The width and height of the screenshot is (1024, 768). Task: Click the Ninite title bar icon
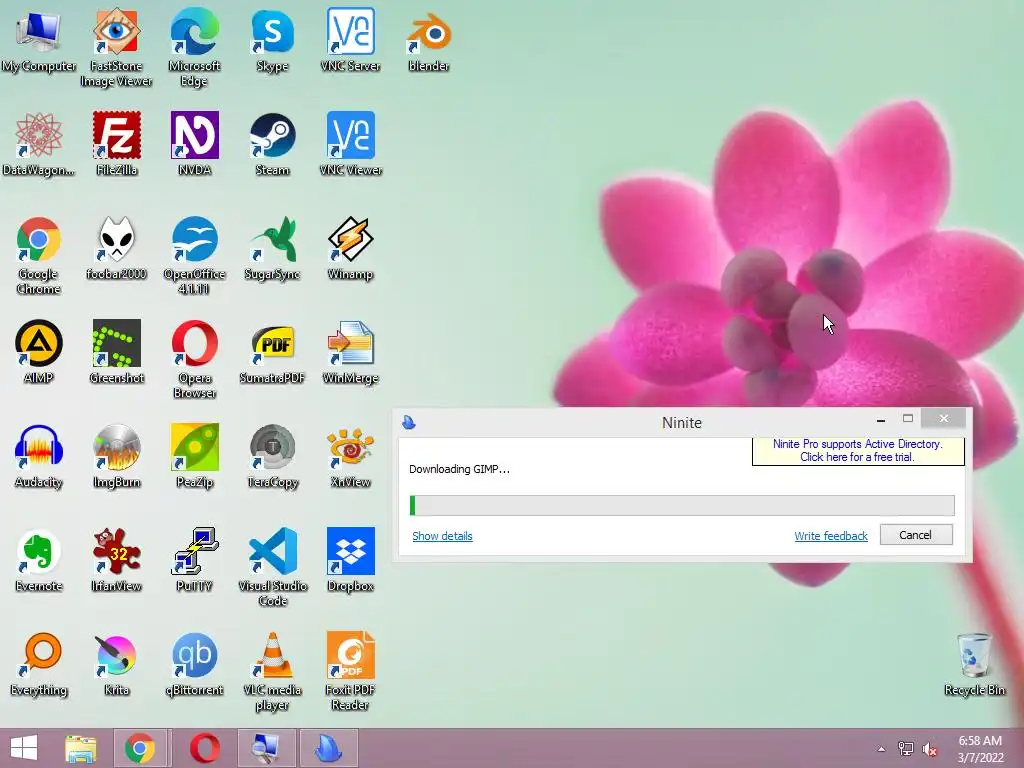pos(409,423)
